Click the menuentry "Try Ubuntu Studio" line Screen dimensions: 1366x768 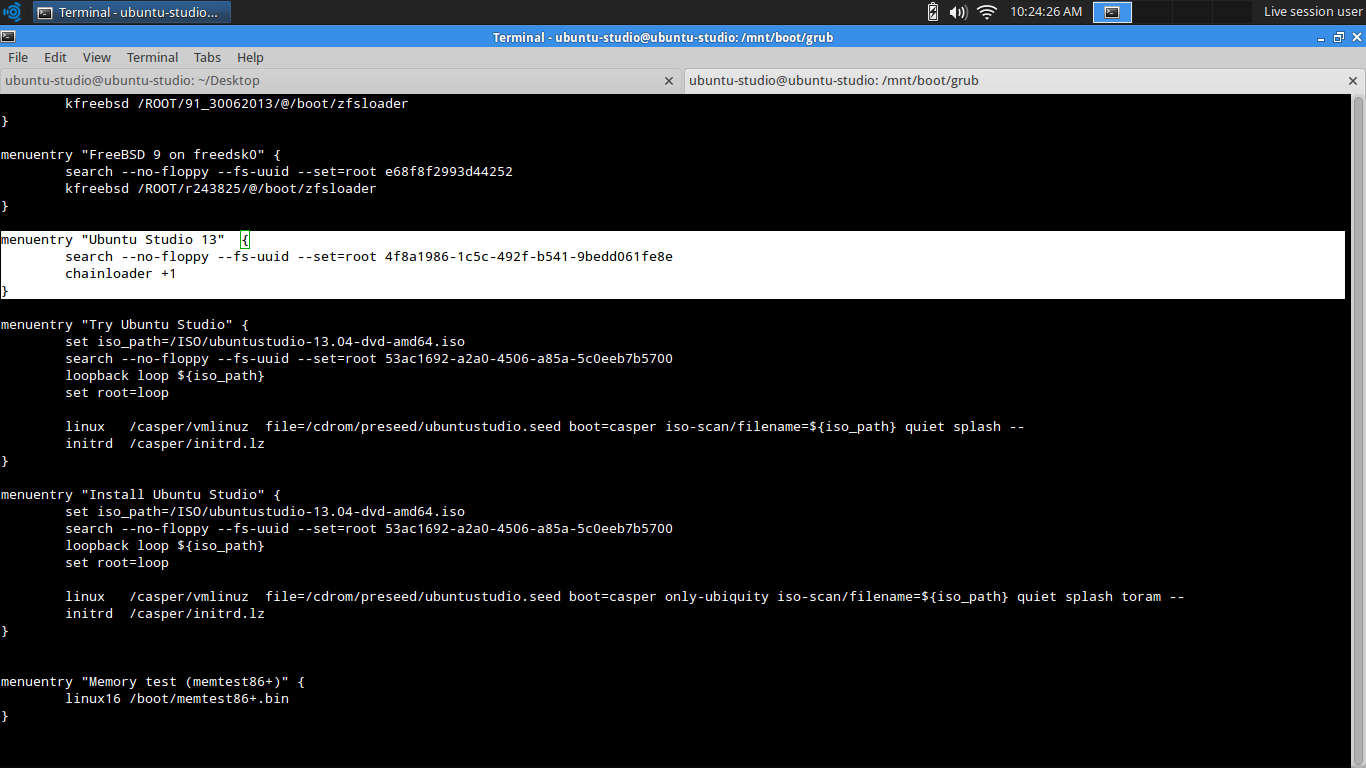tap(125, 325)
